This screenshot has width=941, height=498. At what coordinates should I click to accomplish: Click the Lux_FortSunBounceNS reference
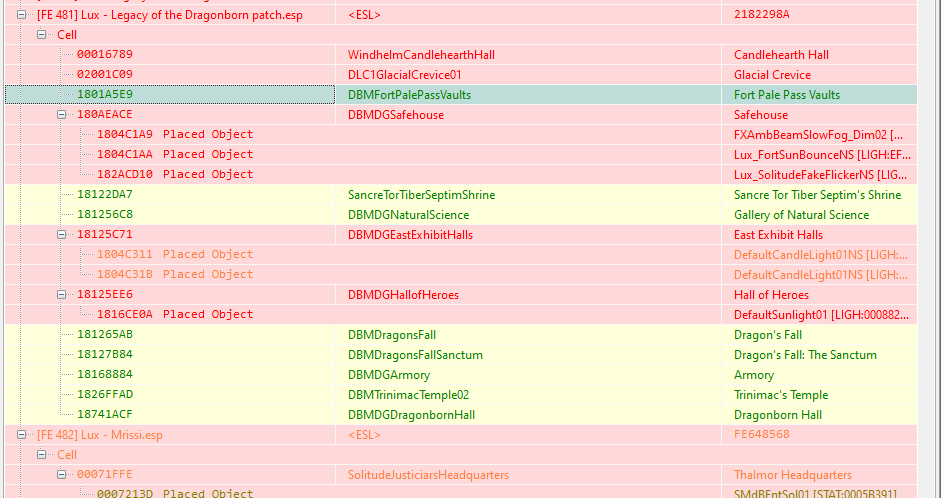coord(822,155)
